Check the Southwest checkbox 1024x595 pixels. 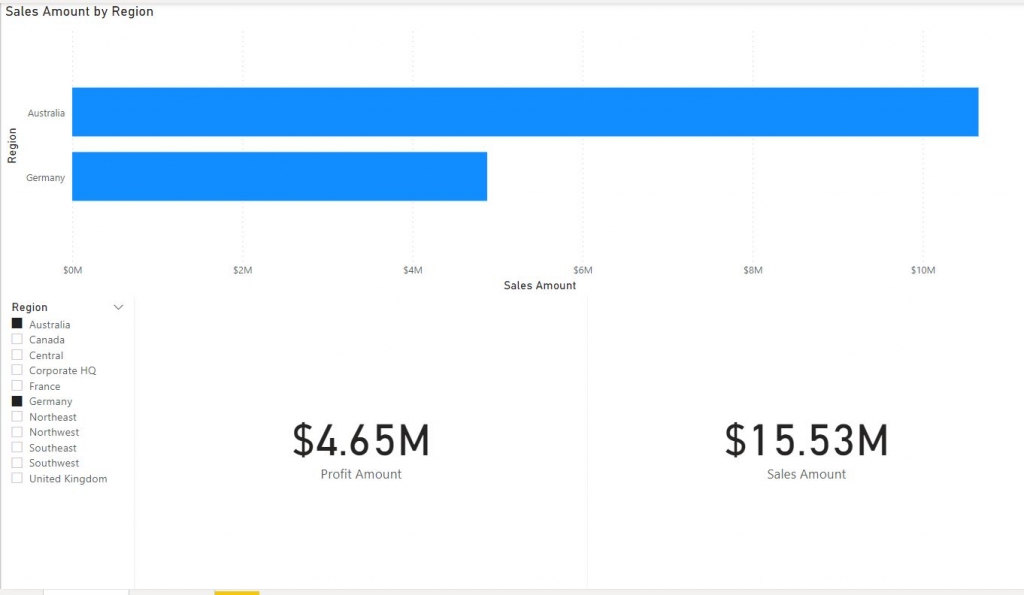pos(15,462)
